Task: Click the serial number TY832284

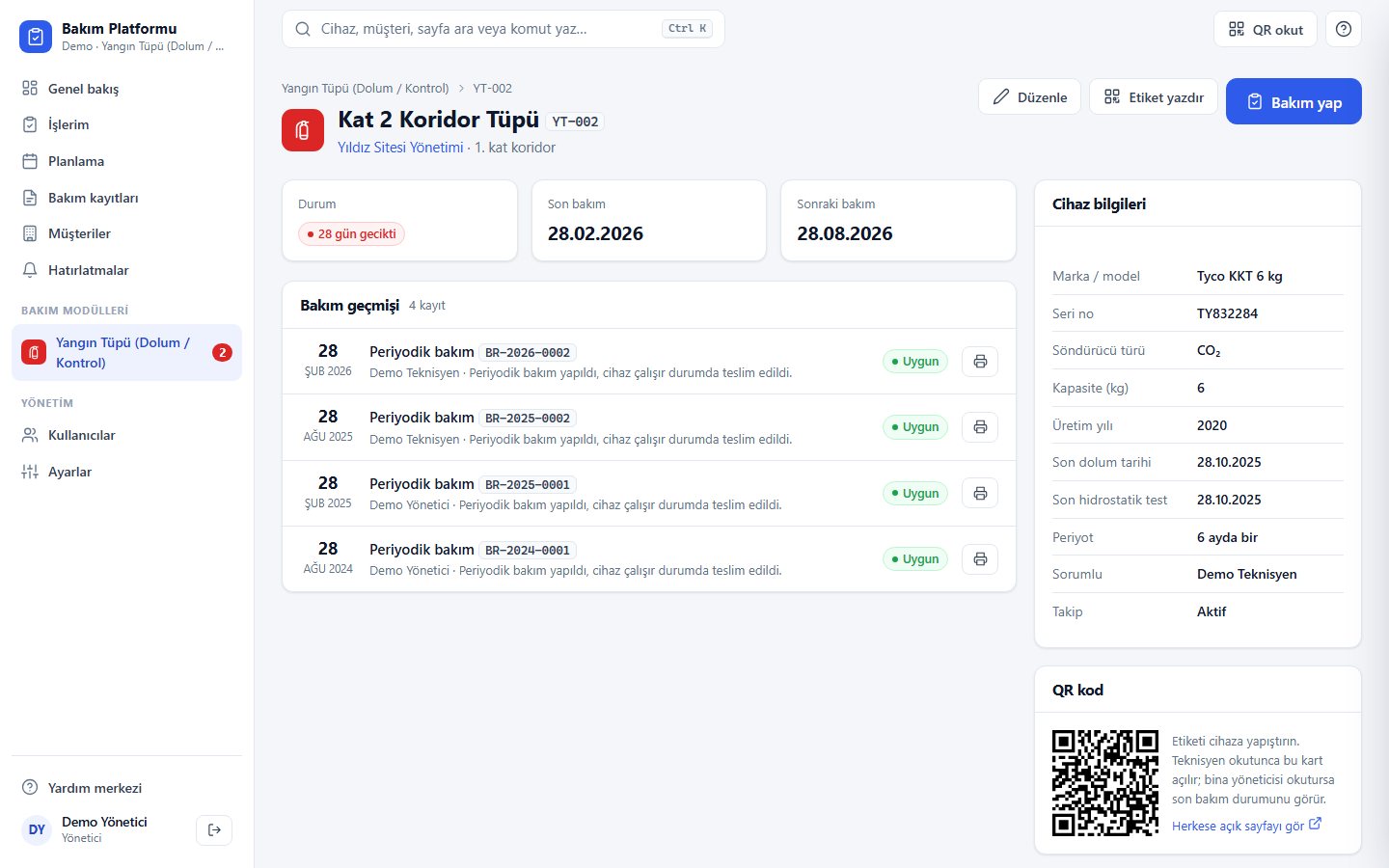Action: click(1227, 313)
